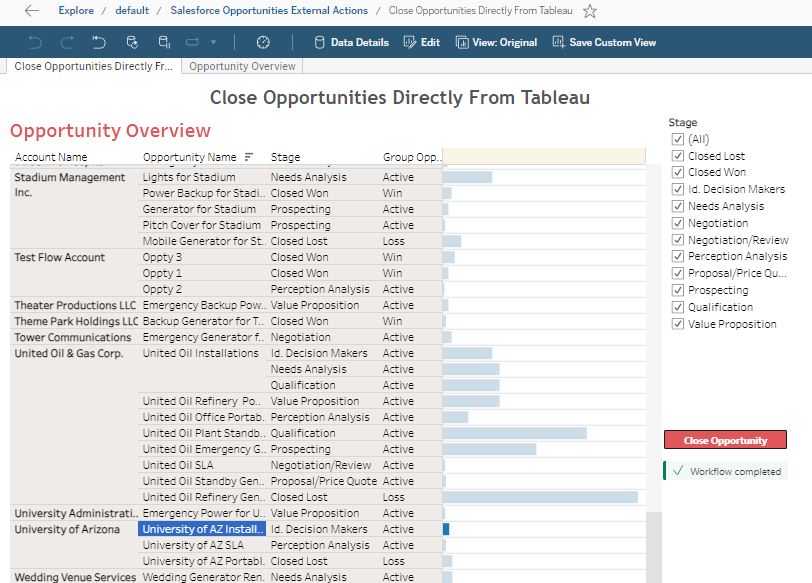812x583 pixels.
Task: Toggle Value Proposition filter checkbox
Action: coord(677,324)
